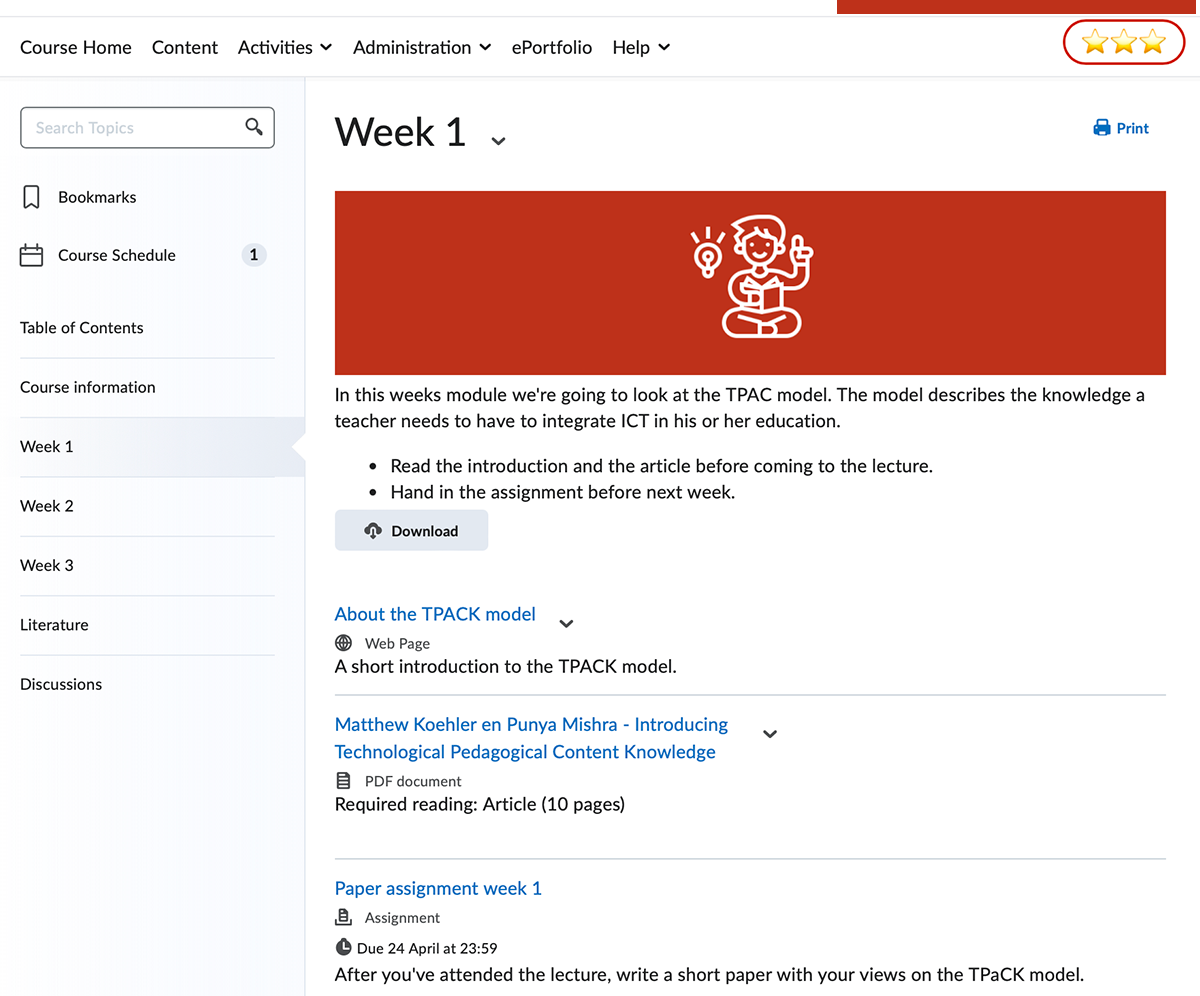Open Bookmarks in the sidebar
Screen dimensions: 1200x996
pos(96,197)
